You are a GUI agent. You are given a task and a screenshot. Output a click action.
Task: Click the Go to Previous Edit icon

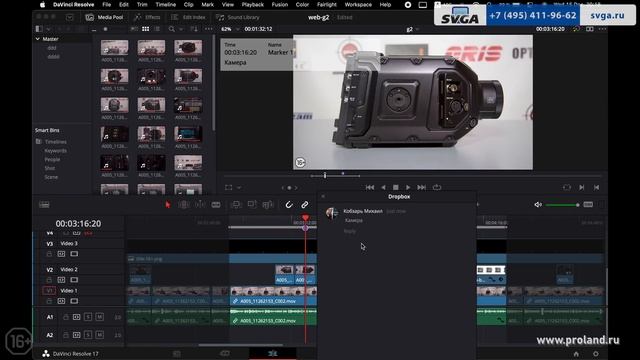coord(596,187)
